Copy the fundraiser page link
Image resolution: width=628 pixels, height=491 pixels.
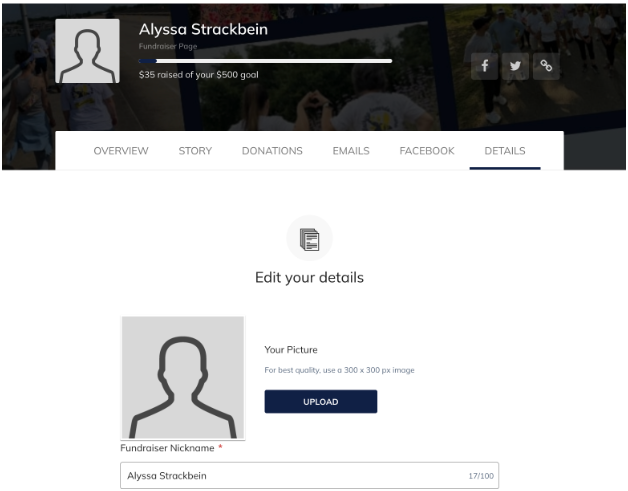(x=546, y=66)
